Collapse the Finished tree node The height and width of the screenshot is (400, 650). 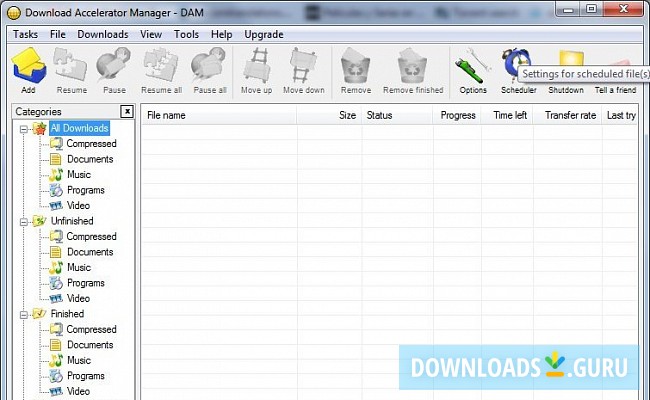[24, 315]
